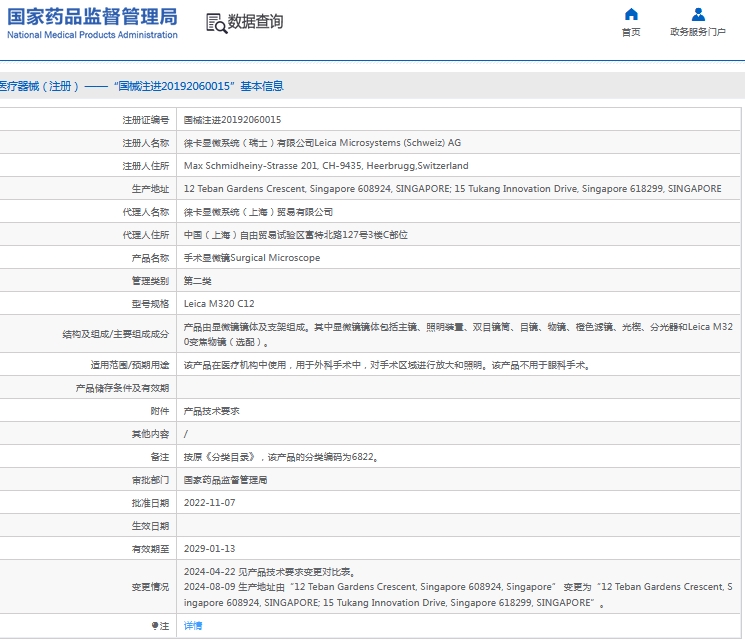Click the 分类编码为6822 remark text
This screenshot has height=641, width=745.
(x=281, y=457)
